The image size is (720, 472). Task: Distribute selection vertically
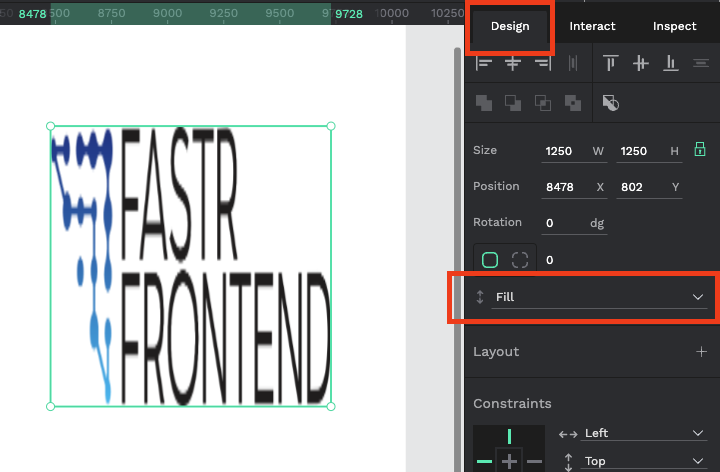[x=701, y=63]
